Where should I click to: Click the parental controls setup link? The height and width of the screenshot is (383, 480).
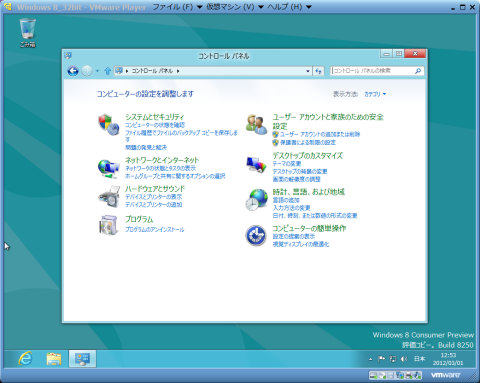click(x=308, y=143)
